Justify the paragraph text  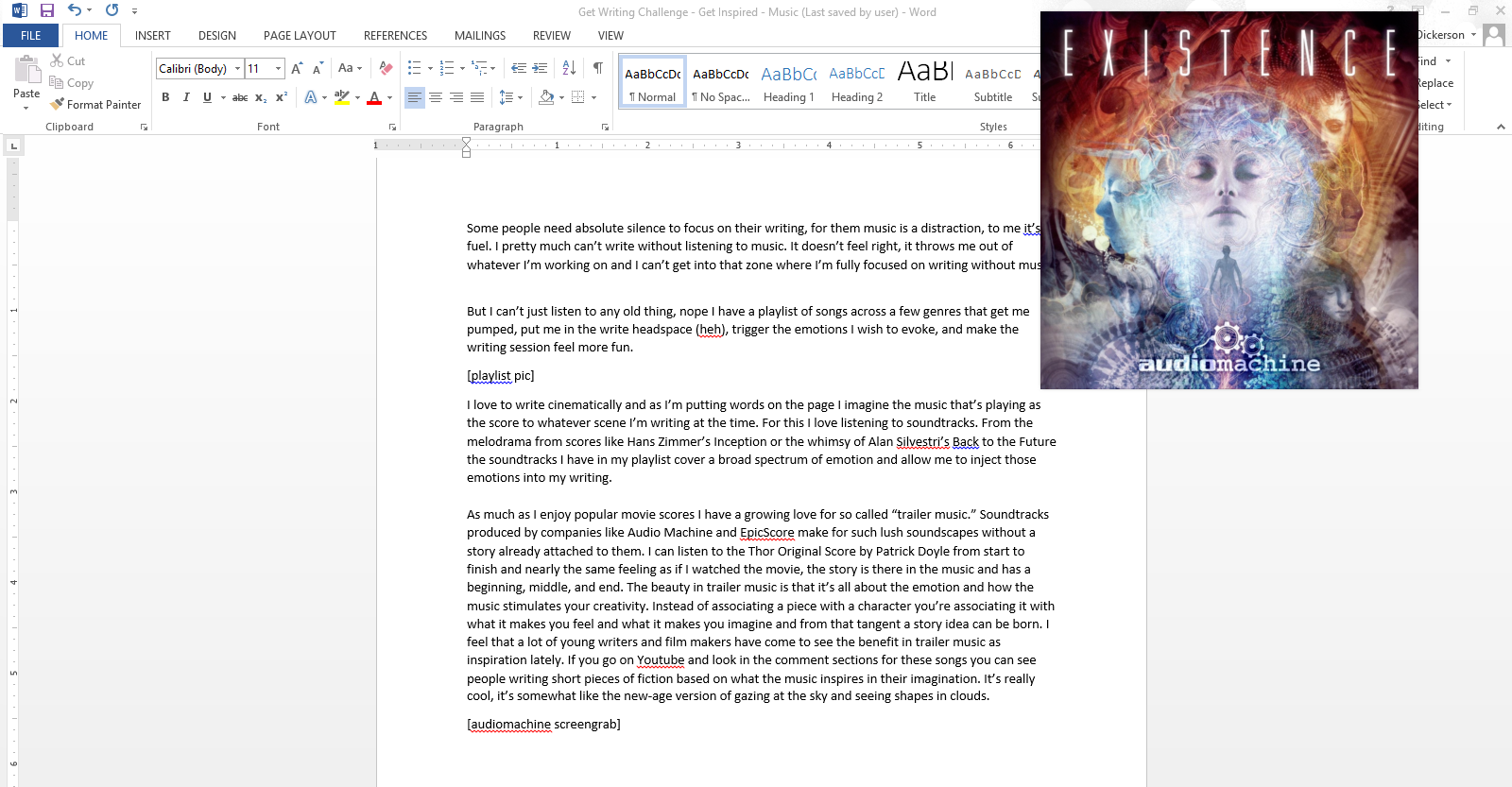pyautogui.click(x=477, y=97)
